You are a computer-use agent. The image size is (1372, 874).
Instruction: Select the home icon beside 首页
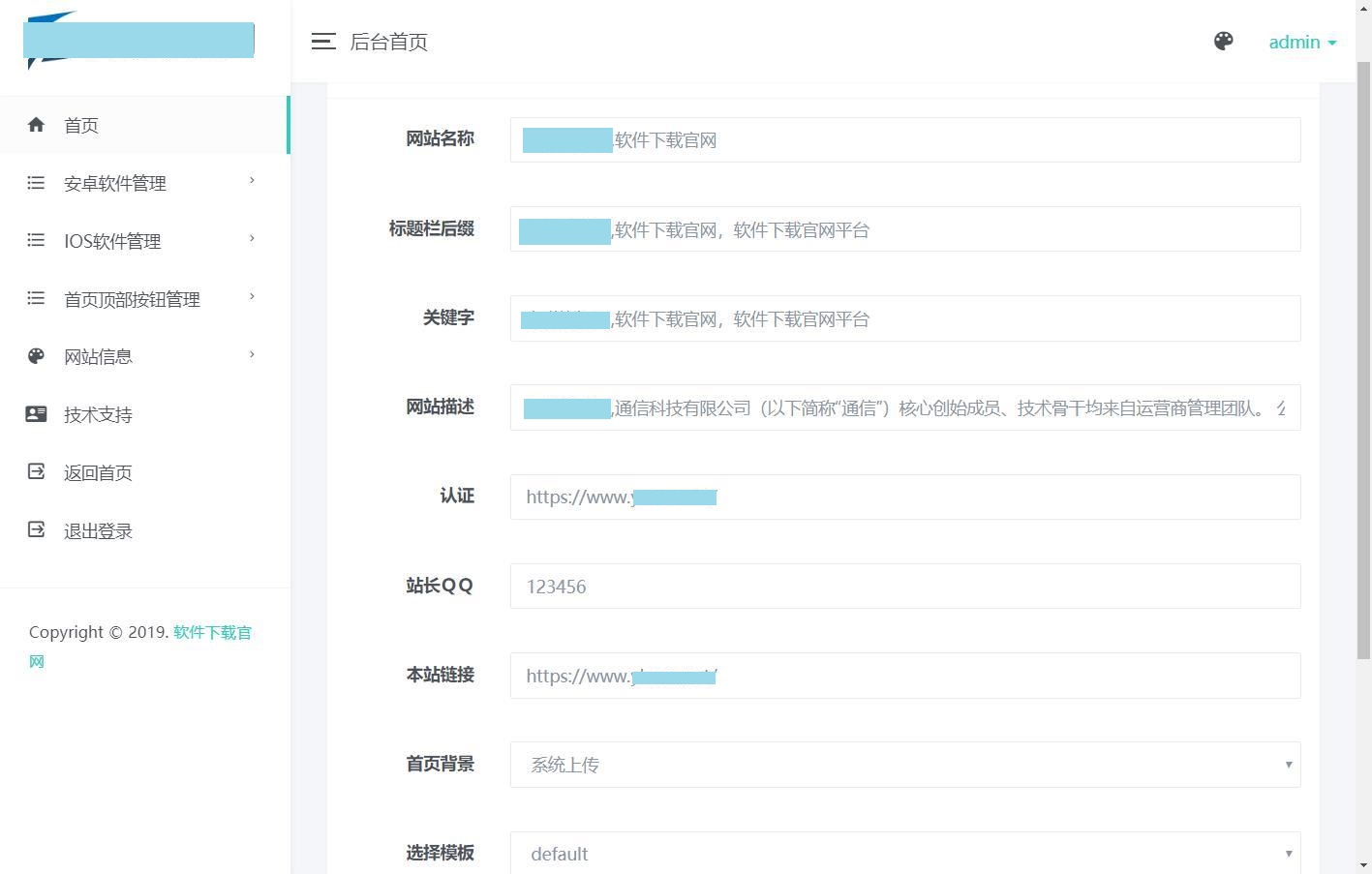tap(36, 124)
